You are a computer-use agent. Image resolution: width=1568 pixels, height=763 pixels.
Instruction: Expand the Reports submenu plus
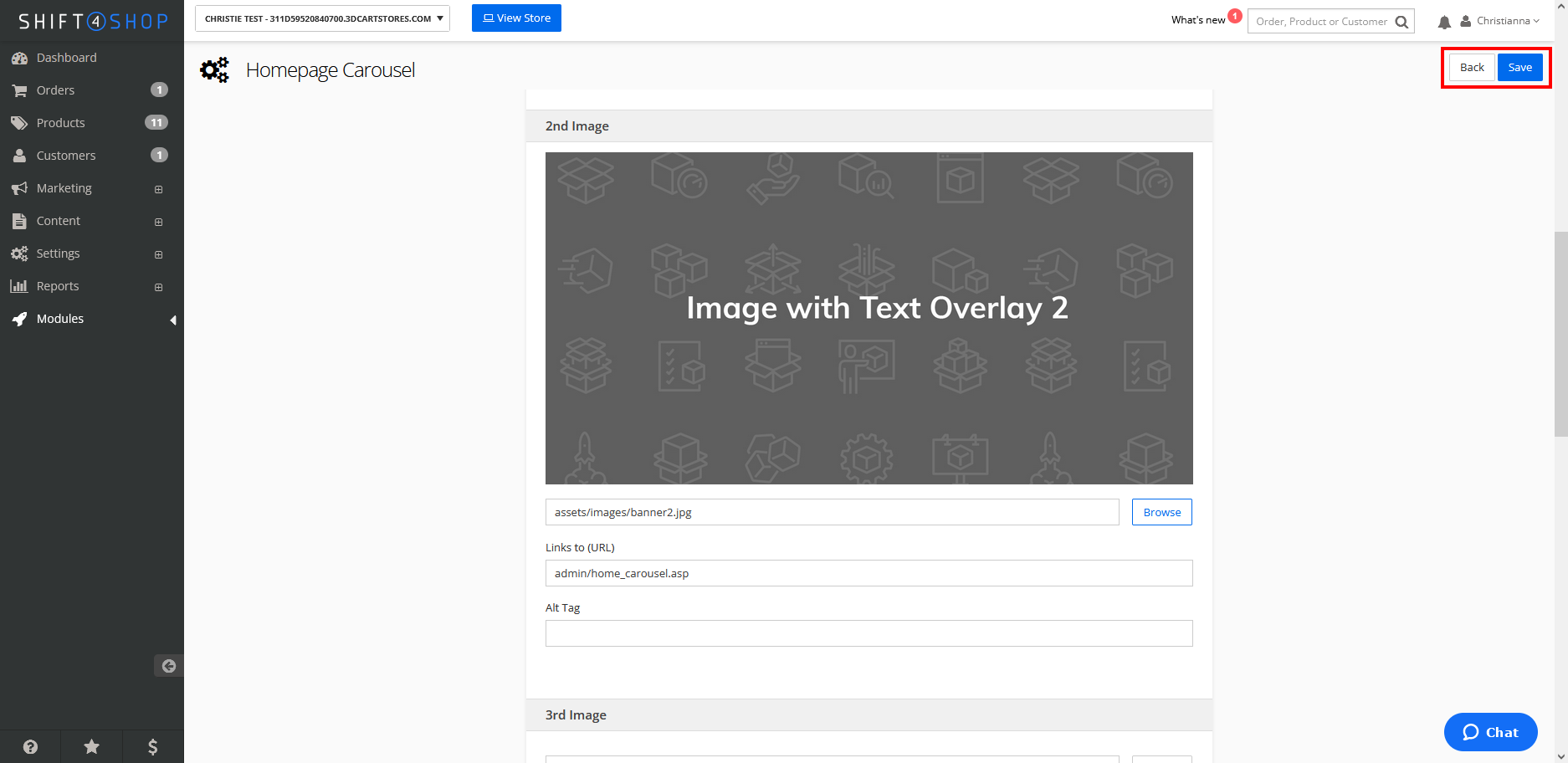tap(159, 287)
